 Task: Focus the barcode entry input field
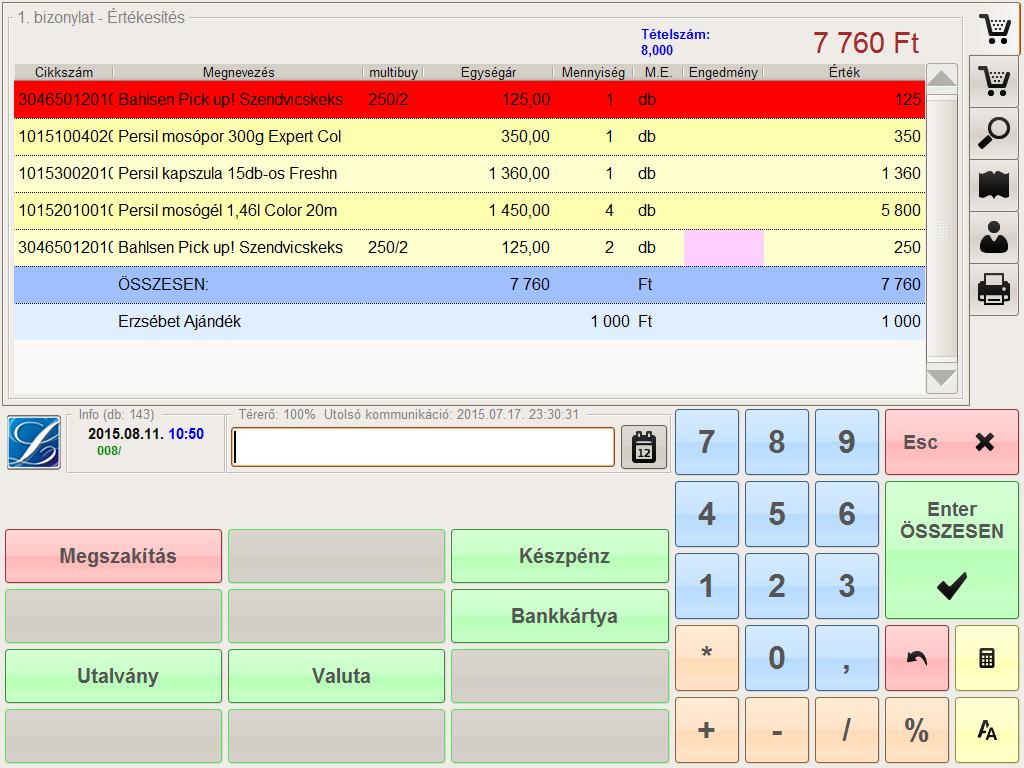point(423,447)
